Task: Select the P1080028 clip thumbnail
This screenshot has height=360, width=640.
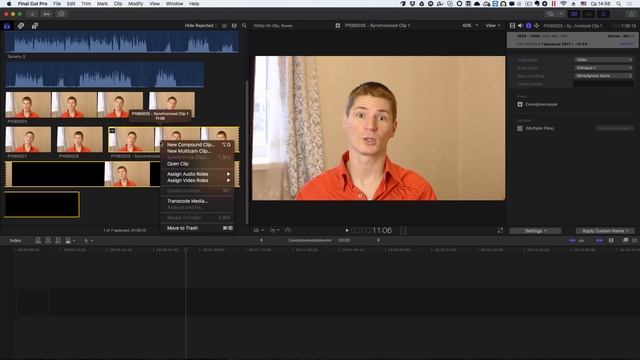Action: 80,140
